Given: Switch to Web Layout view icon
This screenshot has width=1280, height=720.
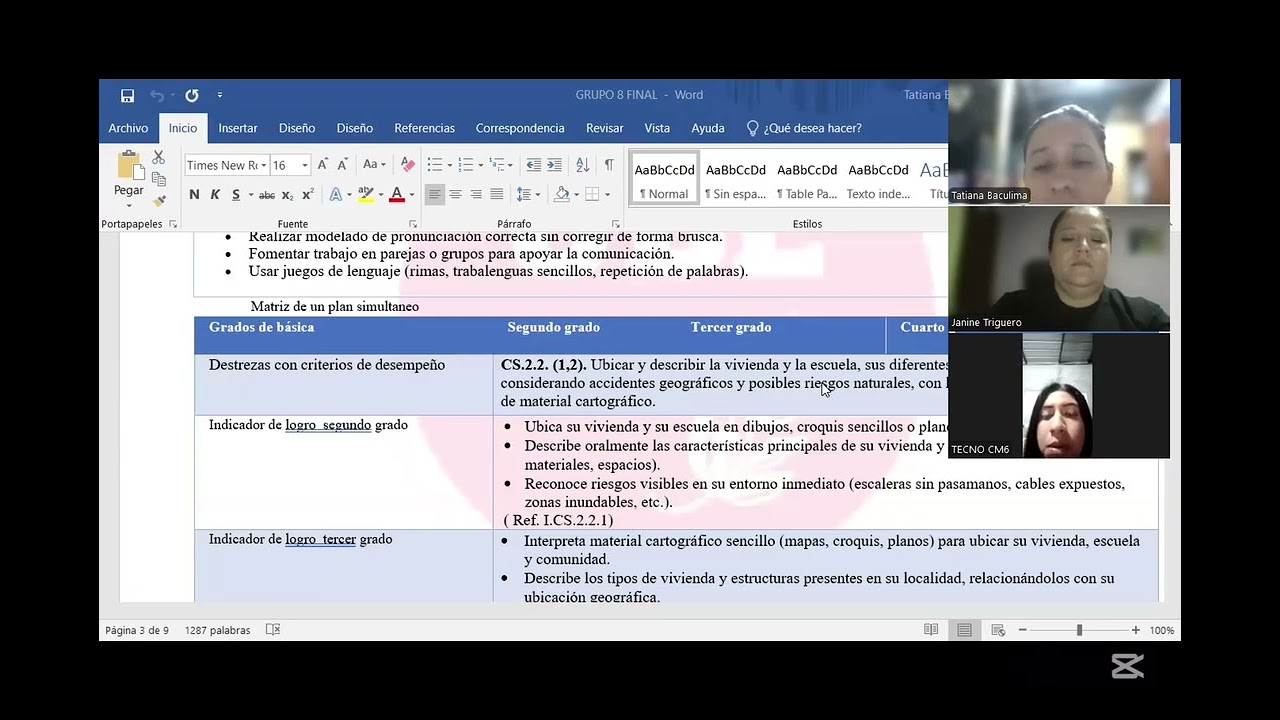Looking at the screenshot, I should pyautogui.click(x=998, y=630).
